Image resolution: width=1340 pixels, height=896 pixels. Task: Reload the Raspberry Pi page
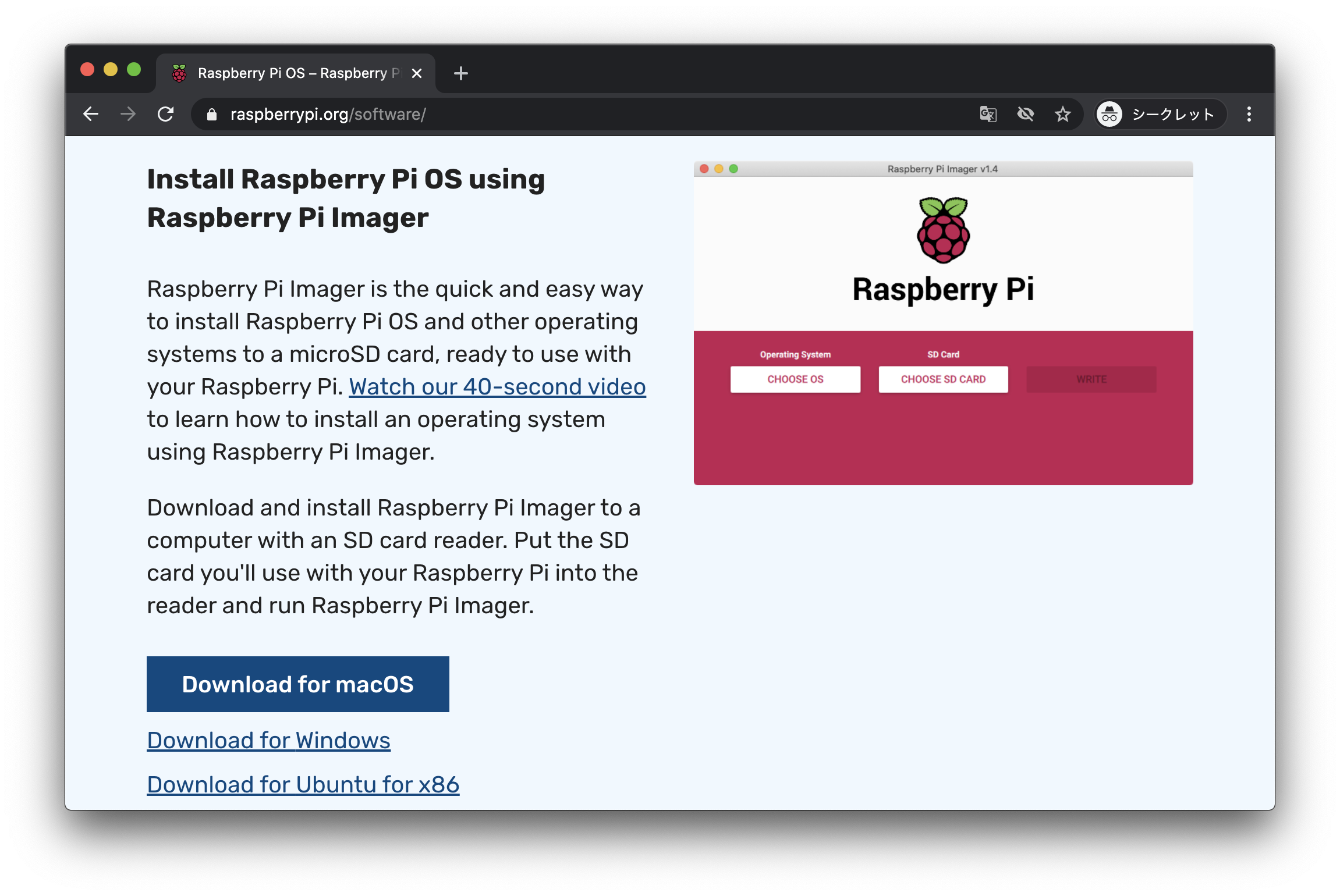[166, 114]
